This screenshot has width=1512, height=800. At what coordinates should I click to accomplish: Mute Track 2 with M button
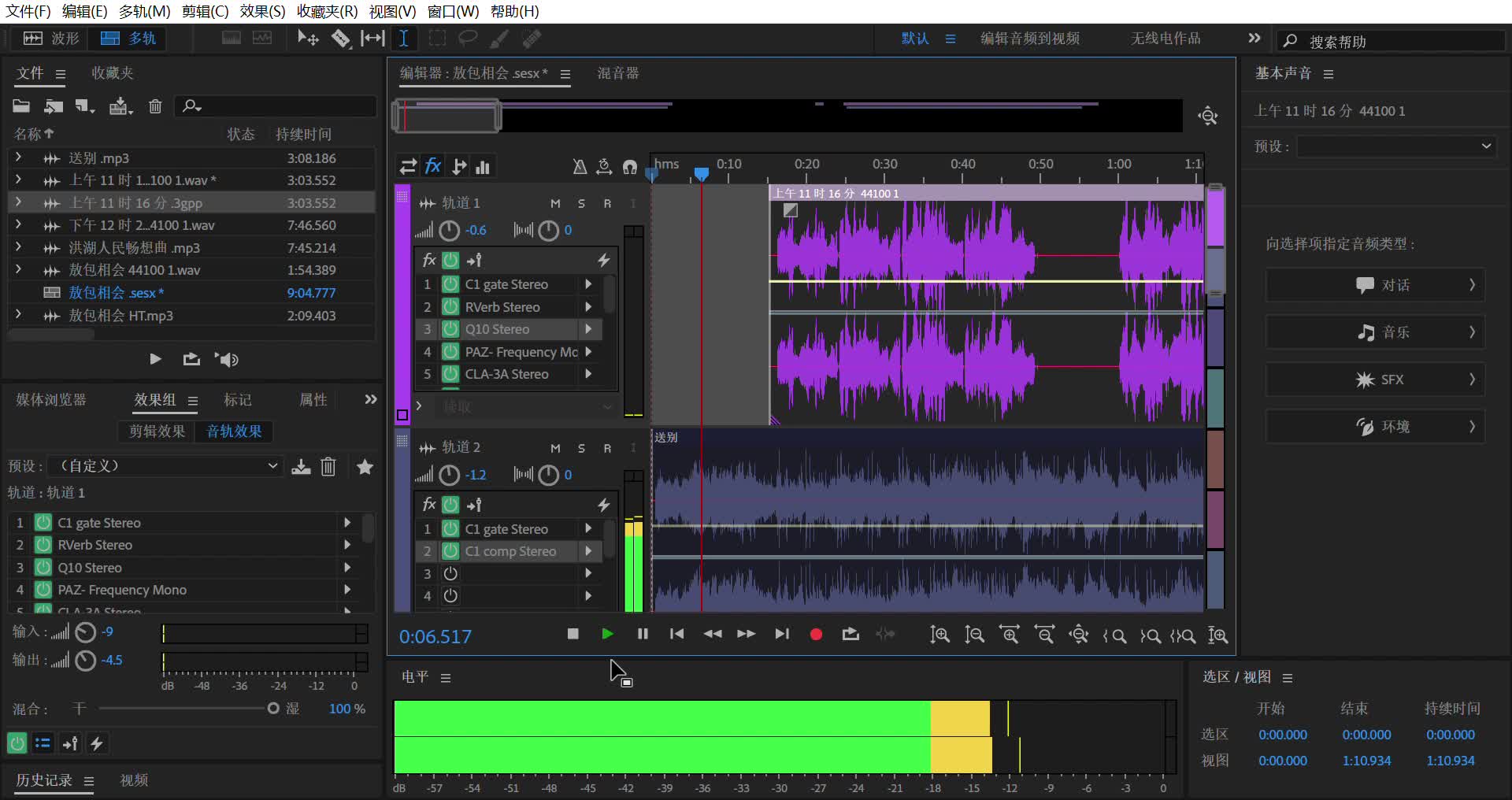[555, 447]
